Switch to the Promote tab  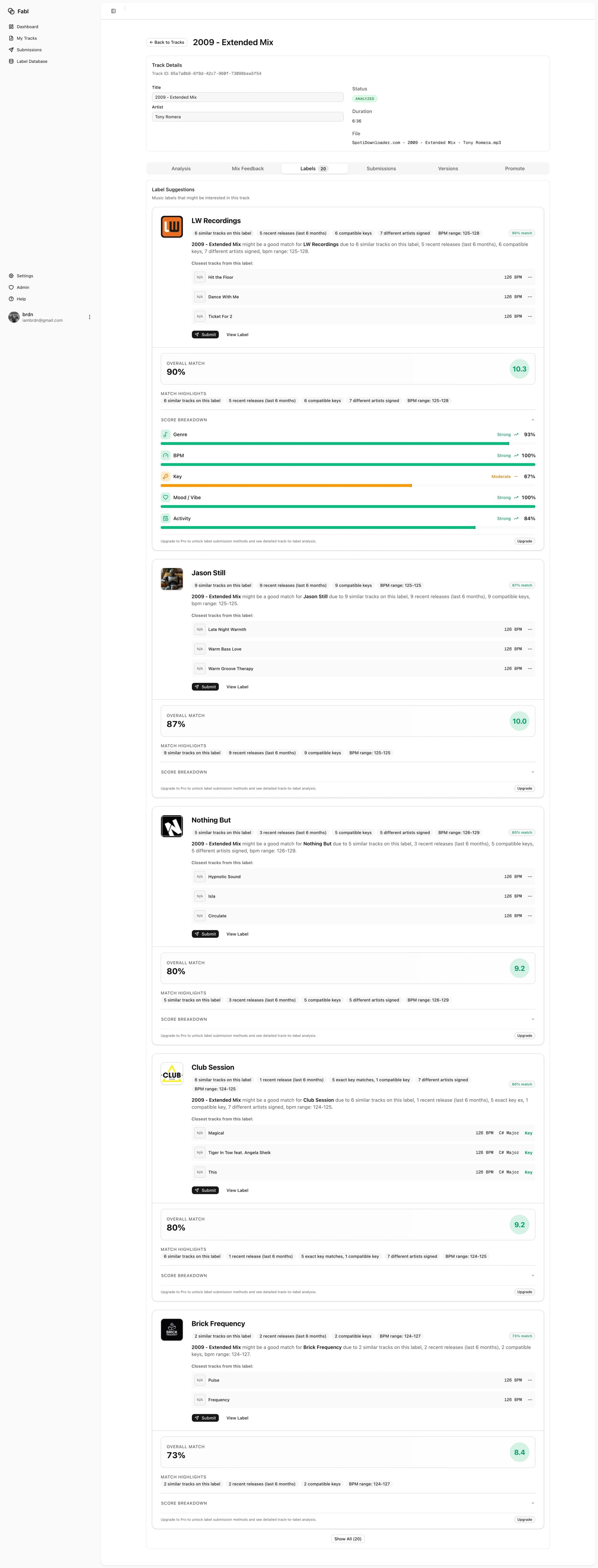pos(514,169)
